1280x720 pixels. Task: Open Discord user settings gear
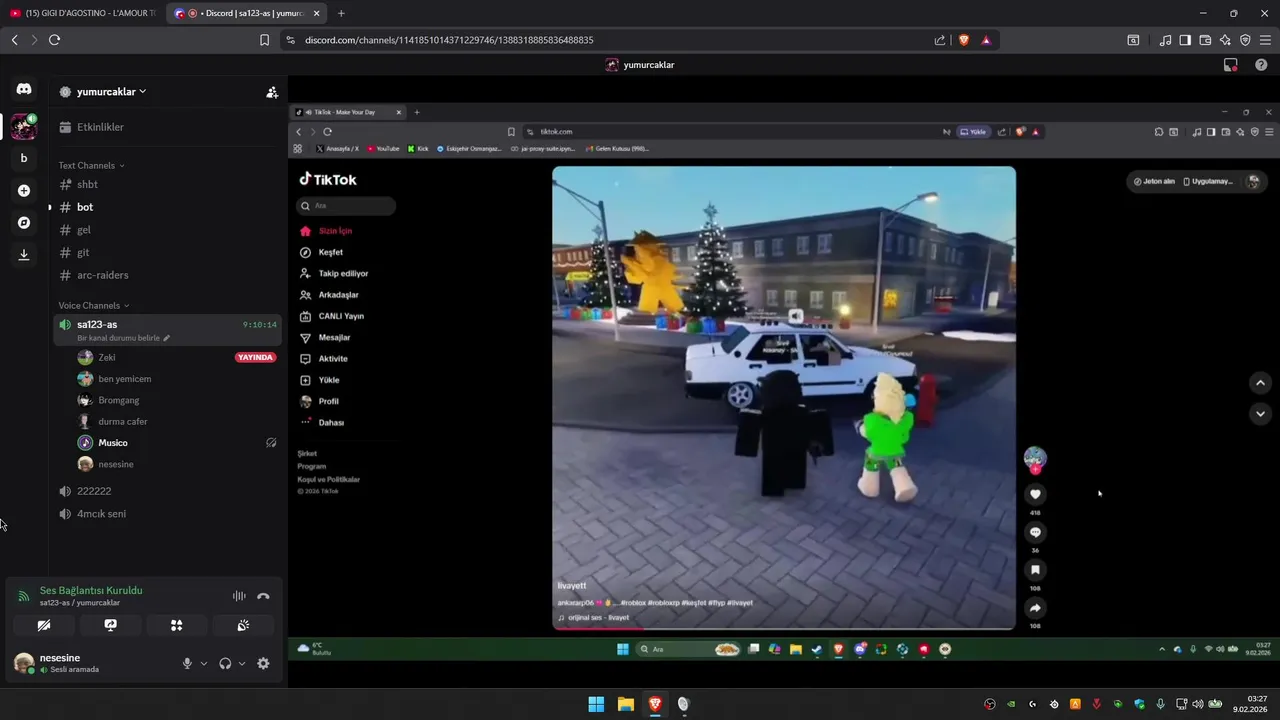(263, 663)
